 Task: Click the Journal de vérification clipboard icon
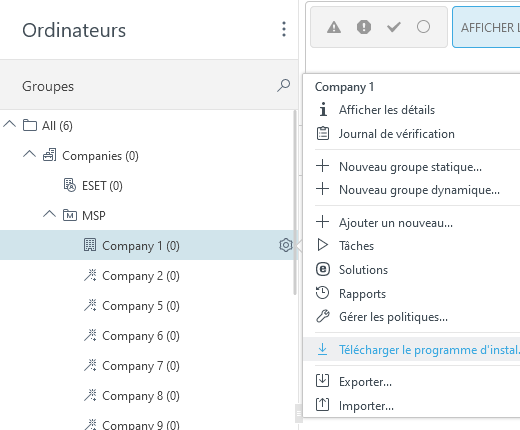click(323, 133)
